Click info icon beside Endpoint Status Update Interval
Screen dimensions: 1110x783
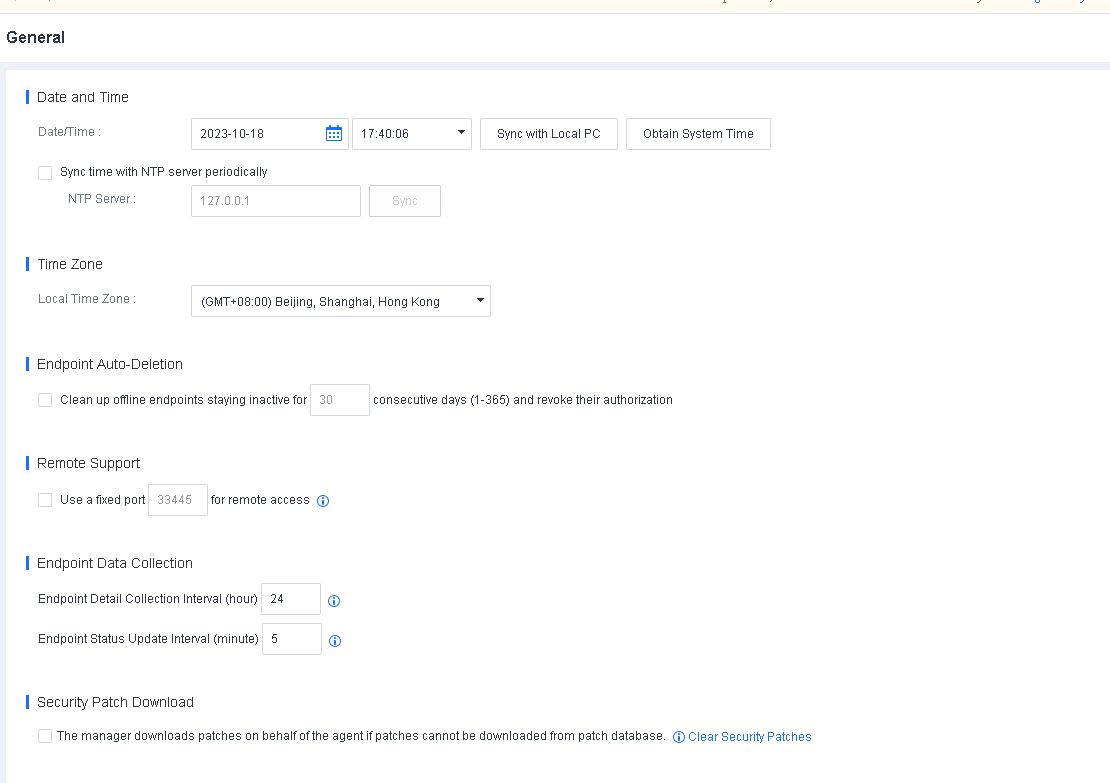[x=335, y=641]
